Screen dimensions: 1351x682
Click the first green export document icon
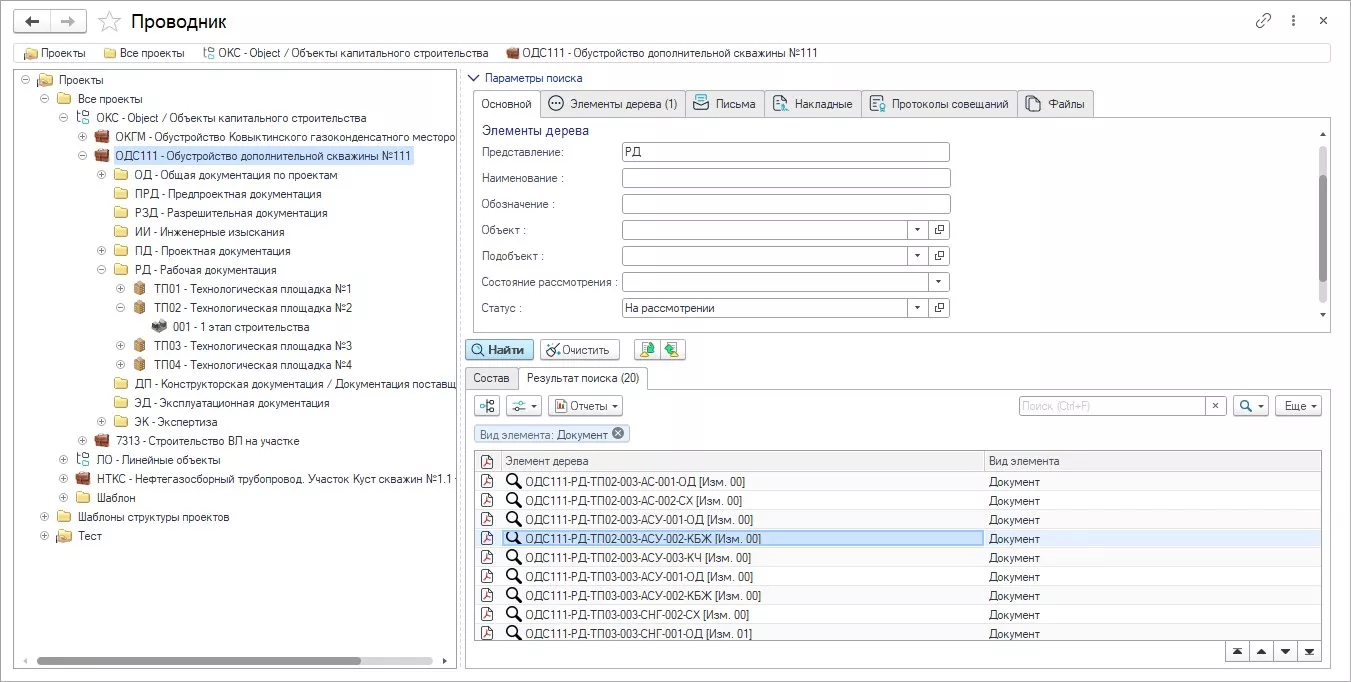[x=647, y=350]
